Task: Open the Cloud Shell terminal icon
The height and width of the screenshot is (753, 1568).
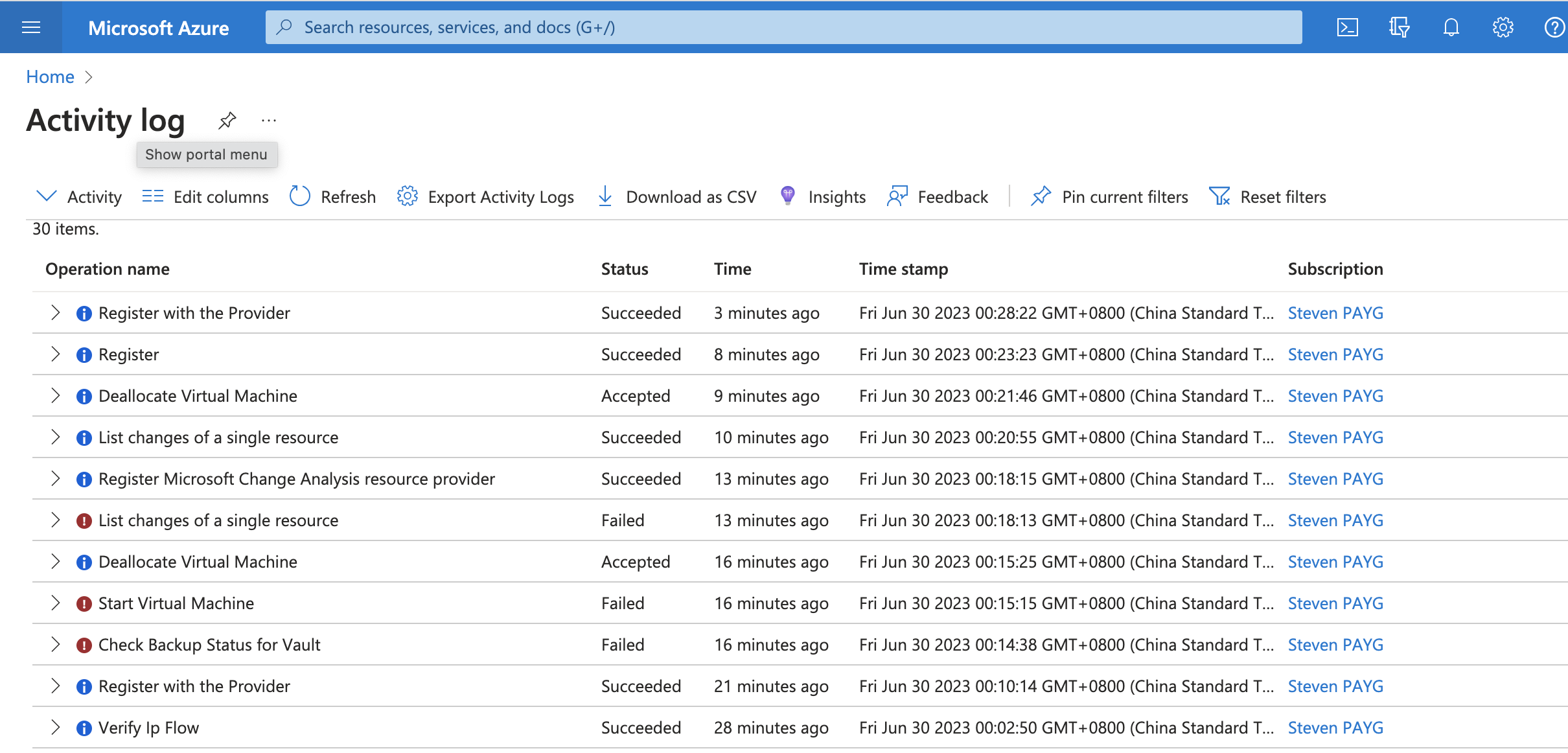Action: (1348, 27)
